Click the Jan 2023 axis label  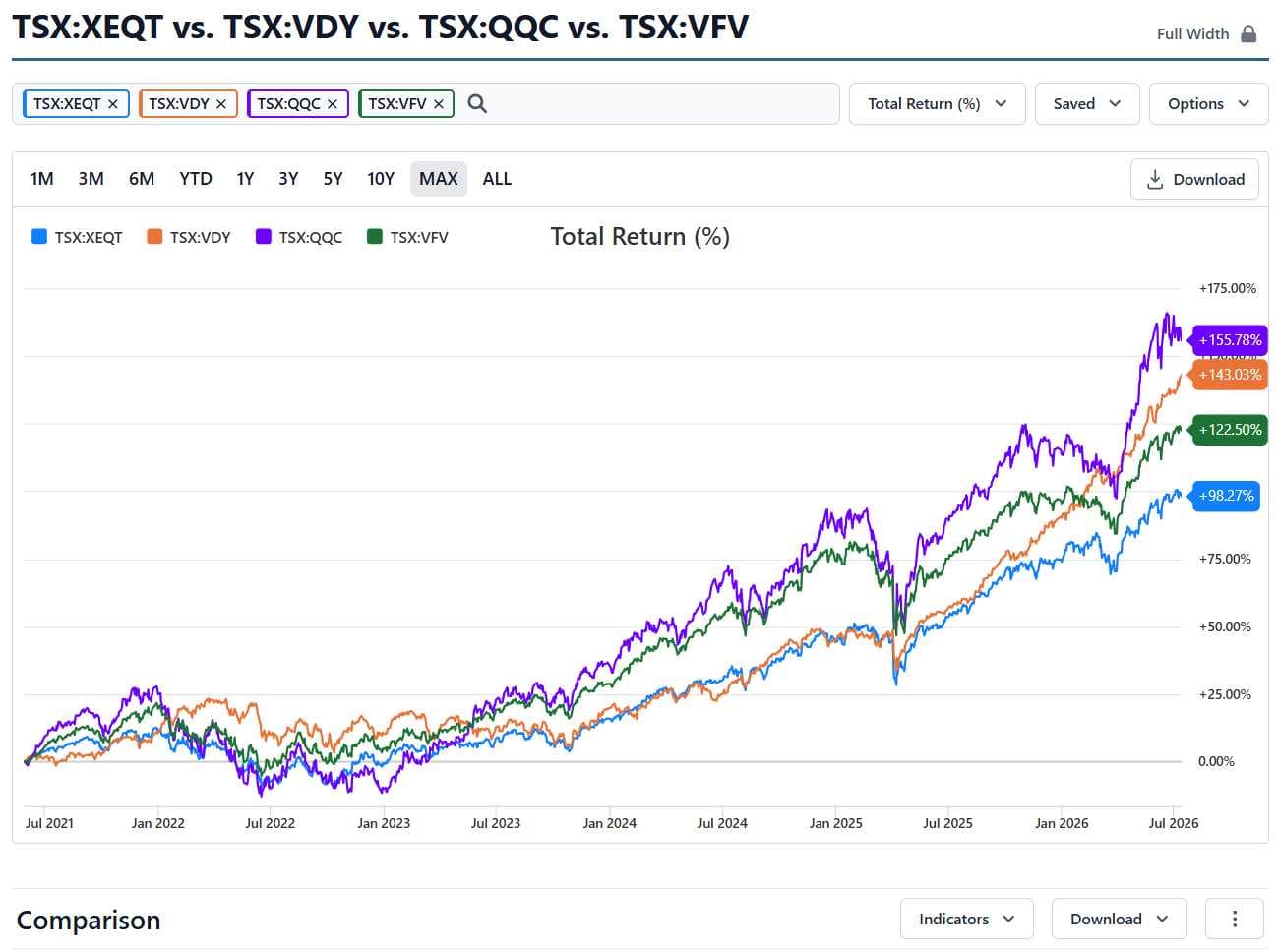(384, 823)
